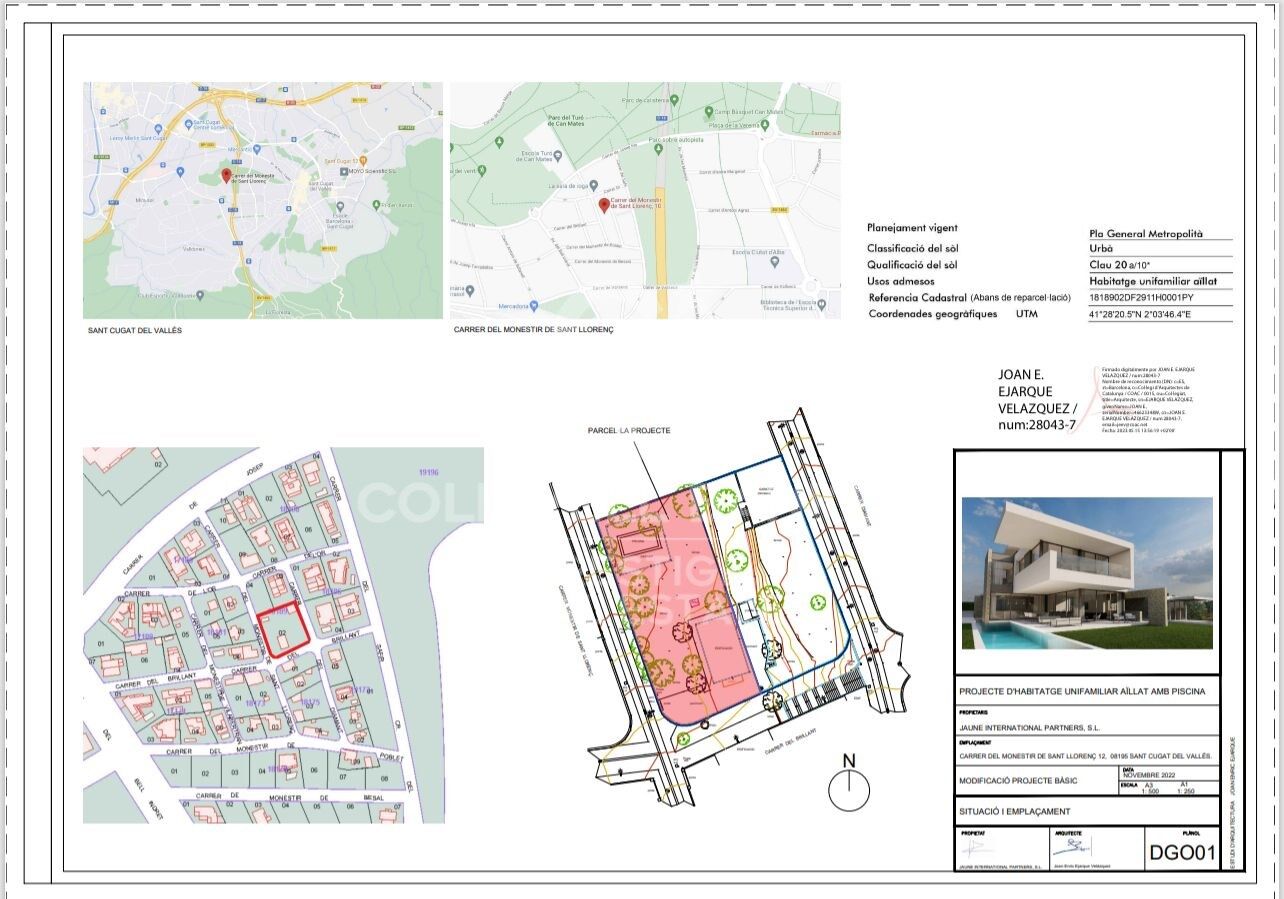The height and width of the screenshot is (899, 1284).
Task: Click the Parc sobre autopista park marker
Action: pyautogui.click(x=656, y=150)
